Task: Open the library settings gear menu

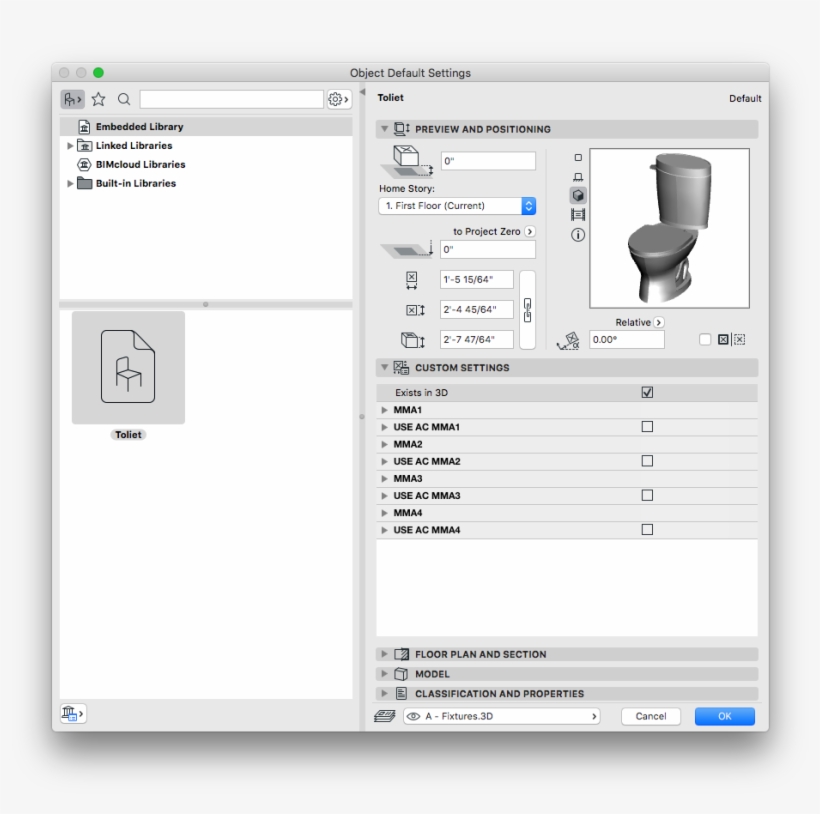Action: pyautogui.click(x=339, y=99)
